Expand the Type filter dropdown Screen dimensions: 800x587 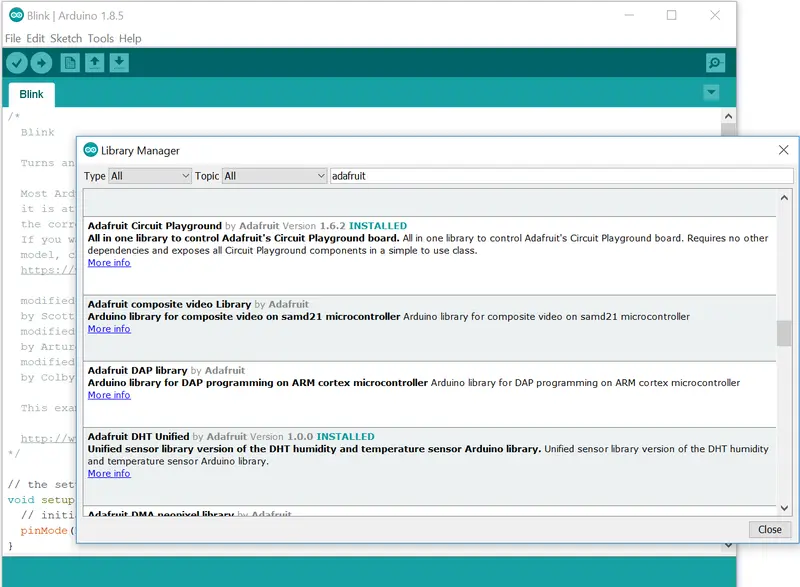coord(150,176)
